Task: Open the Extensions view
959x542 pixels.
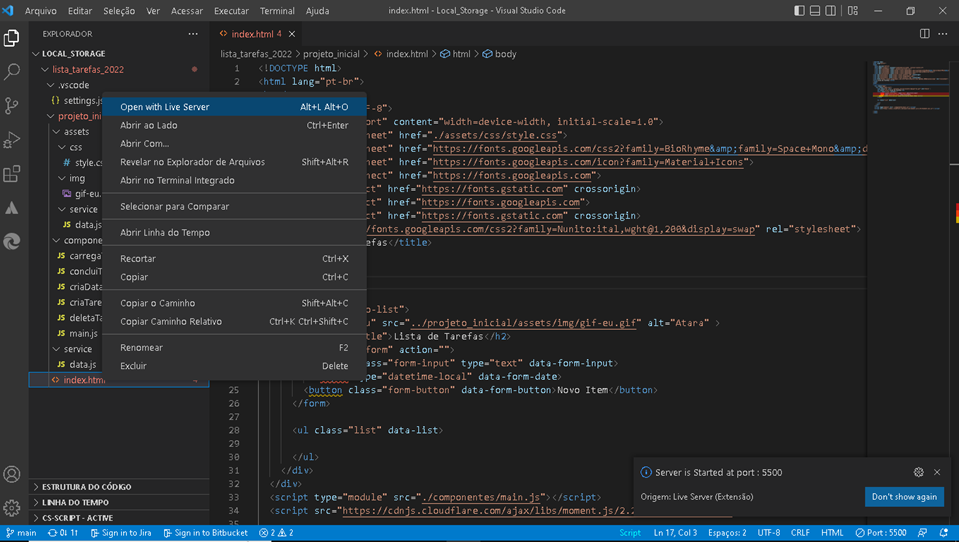Action: coord(12,174)
